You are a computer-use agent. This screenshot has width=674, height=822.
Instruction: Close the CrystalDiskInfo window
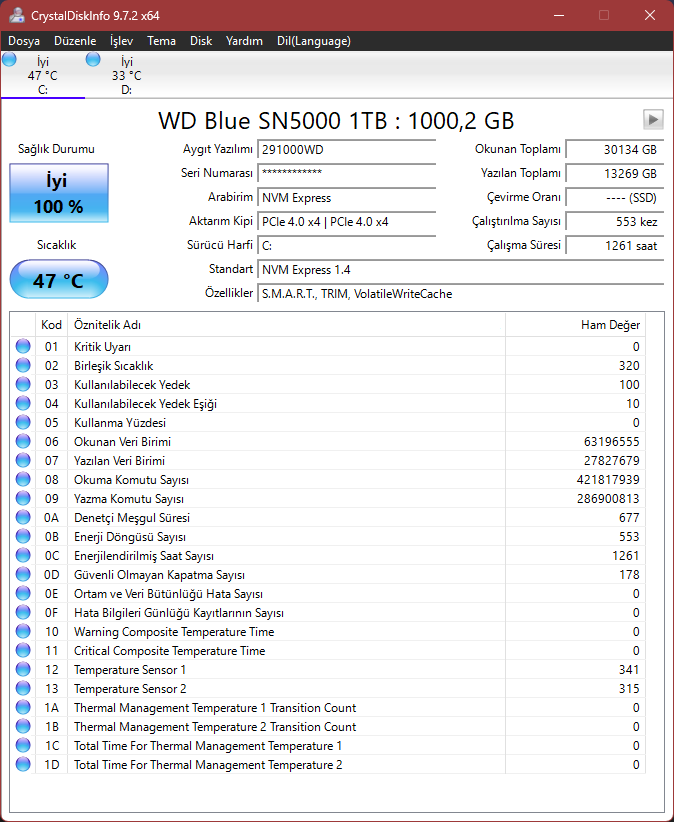(x=650, y=15)
